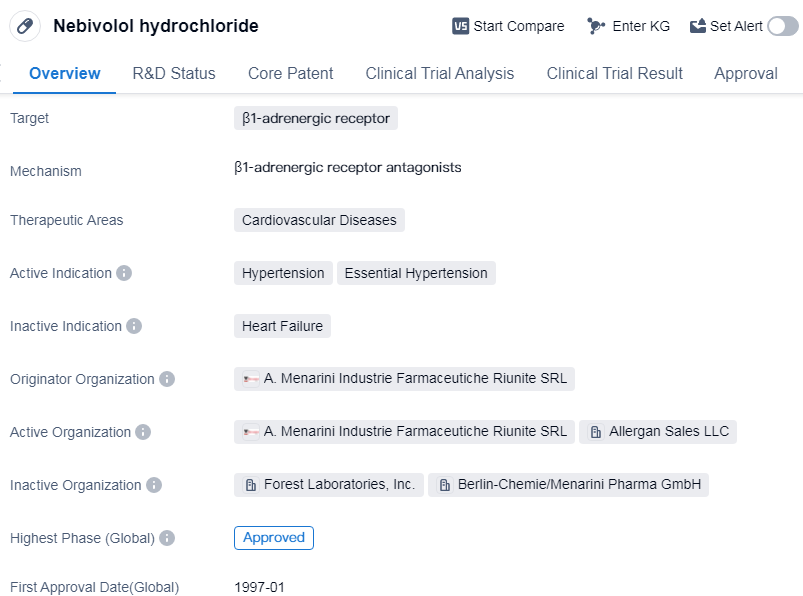Click the pill drug icon beside title
Image resolution: width=803 pixels, height=596 pixels.
pyautogui.click(x=26, y=26)
